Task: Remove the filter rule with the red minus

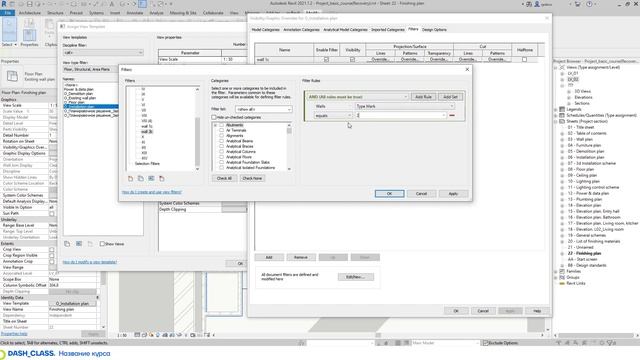Action: tap(452, 116)
